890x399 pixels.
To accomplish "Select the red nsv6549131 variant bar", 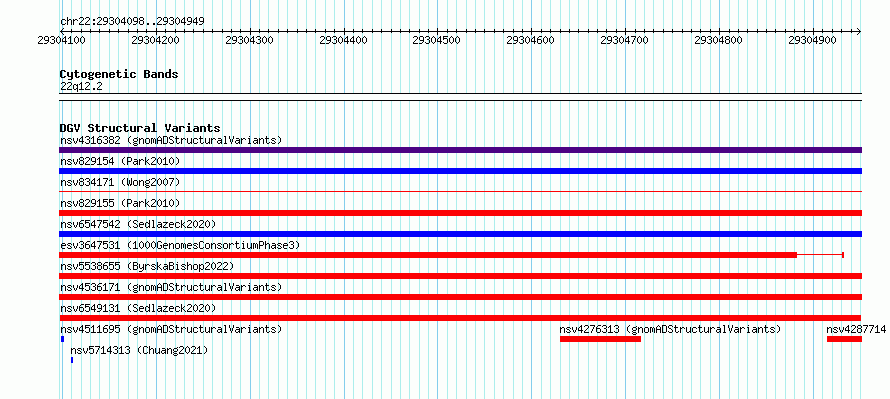I will [460, 318].
